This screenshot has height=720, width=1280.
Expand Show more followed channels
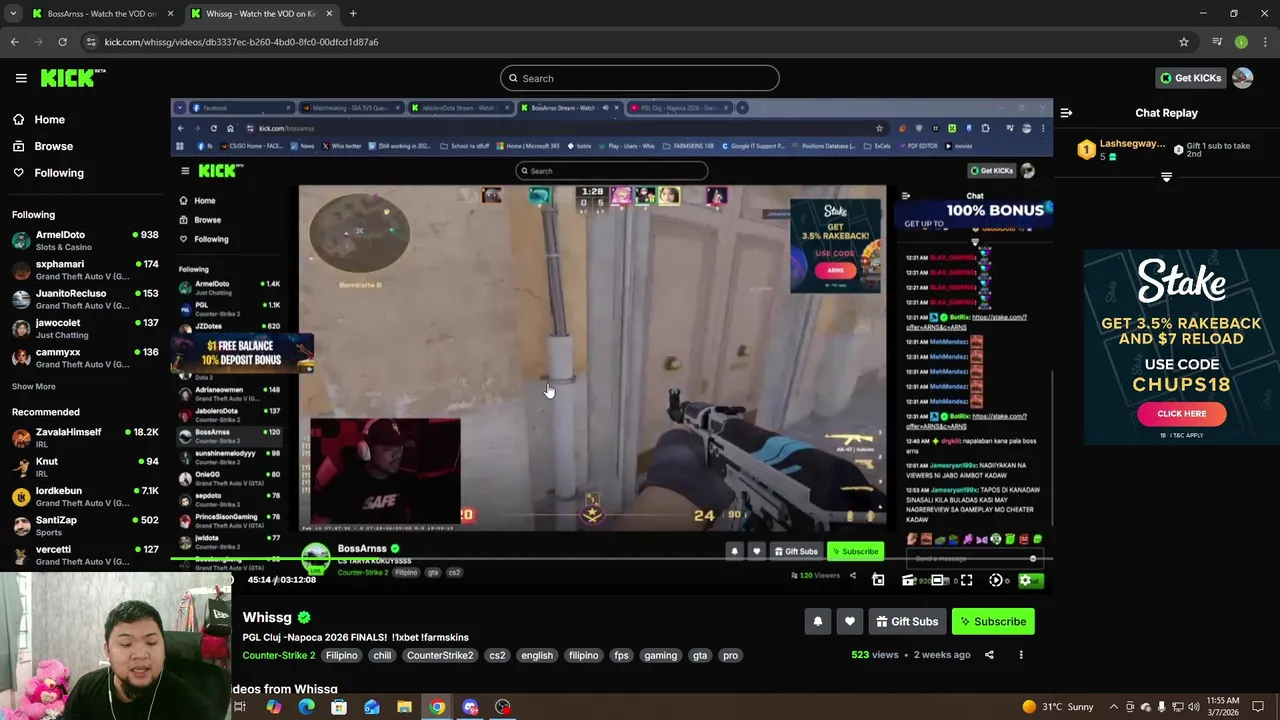pos(34,386)
